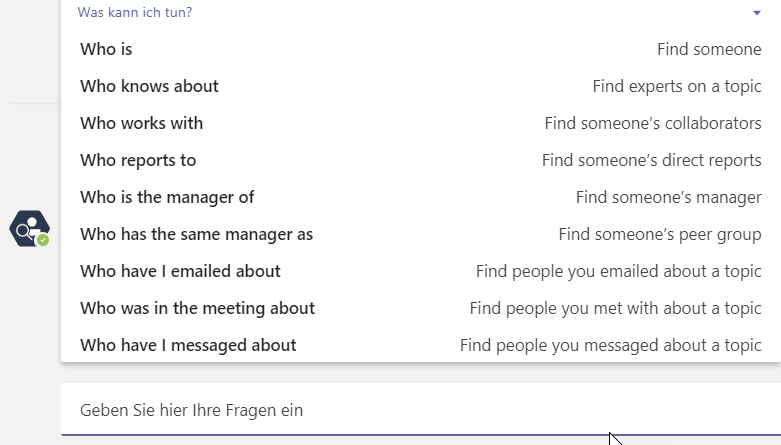Screen dimensions: 781x445
Task: Click 'Find people you met with about a topic'
Action: point(616,308)
